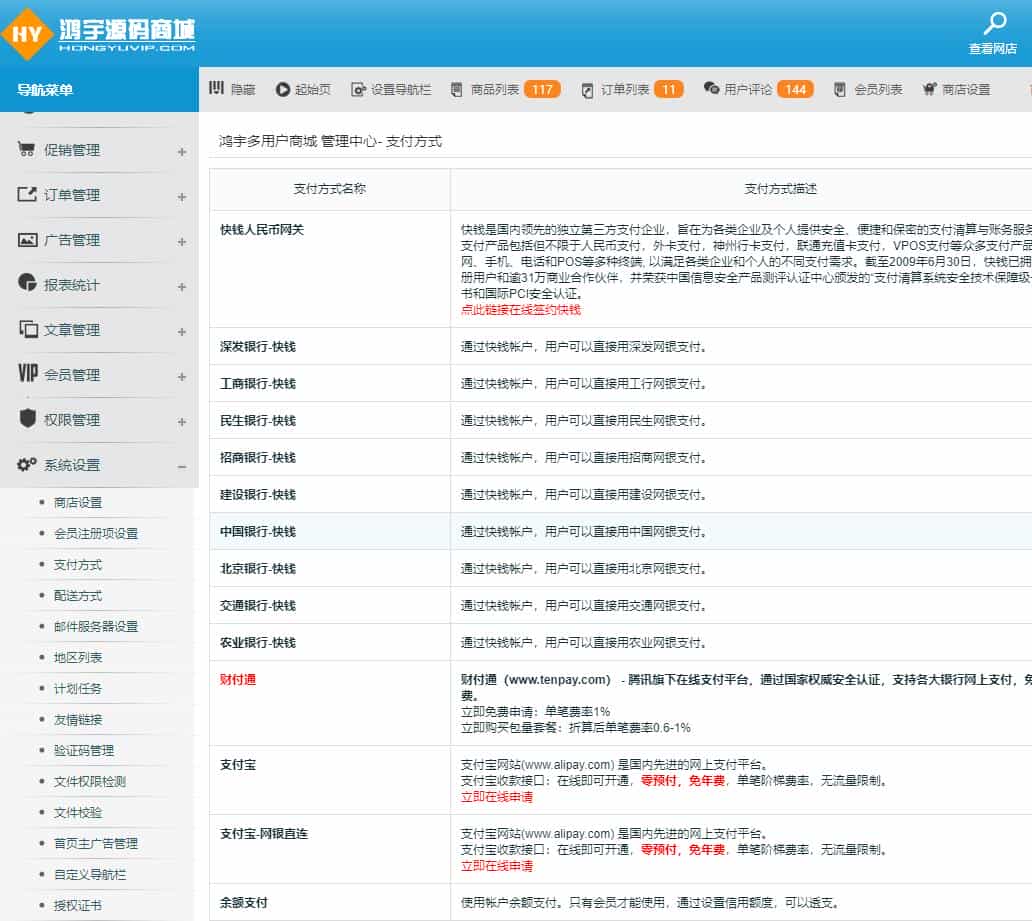Select the 民生银行-快钱 row name
The image size is (1032, 921).
pyautogui.click(x=258, y=421)
